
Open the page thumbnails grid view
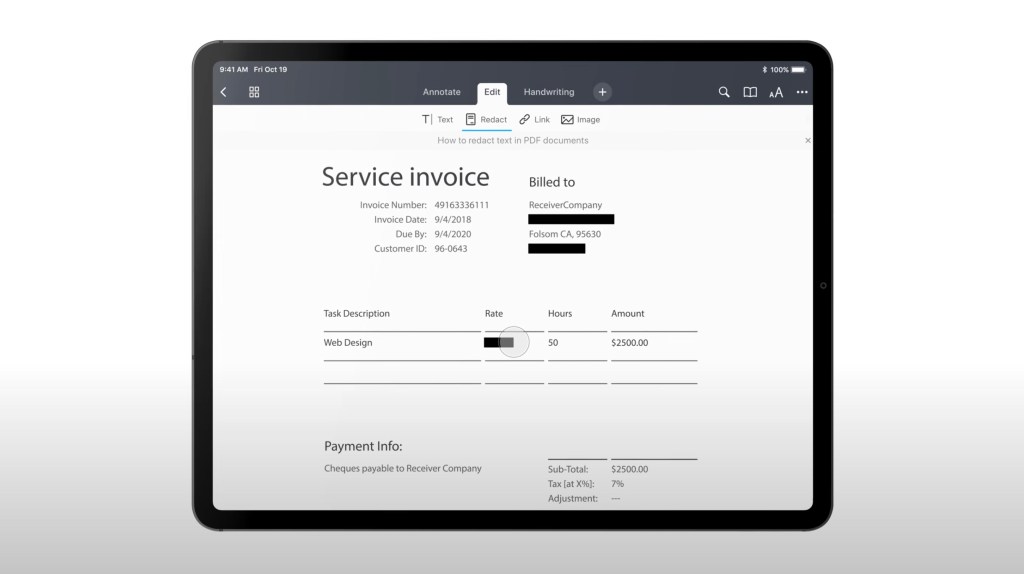254,92
